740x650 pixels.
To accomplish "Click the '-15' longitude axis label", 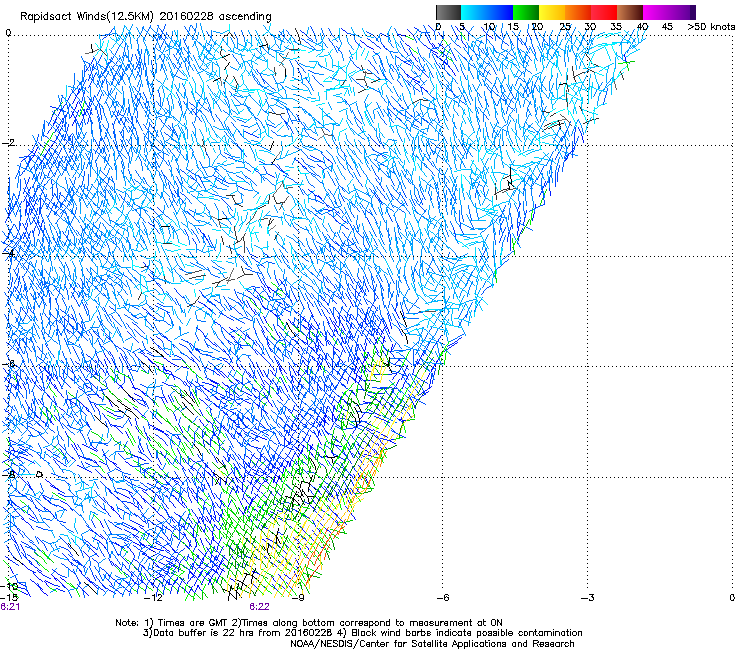I will pyautogui.click(x=9, y=597).
